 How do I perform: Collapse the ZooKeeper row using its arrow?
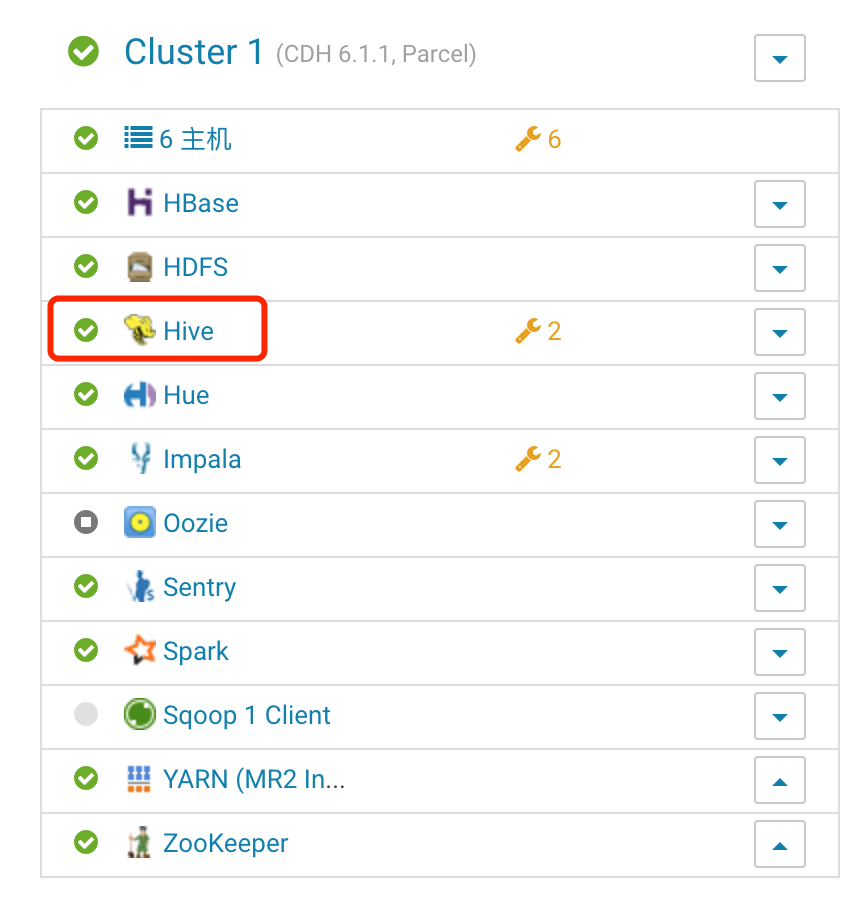click(x=779, y=844)
